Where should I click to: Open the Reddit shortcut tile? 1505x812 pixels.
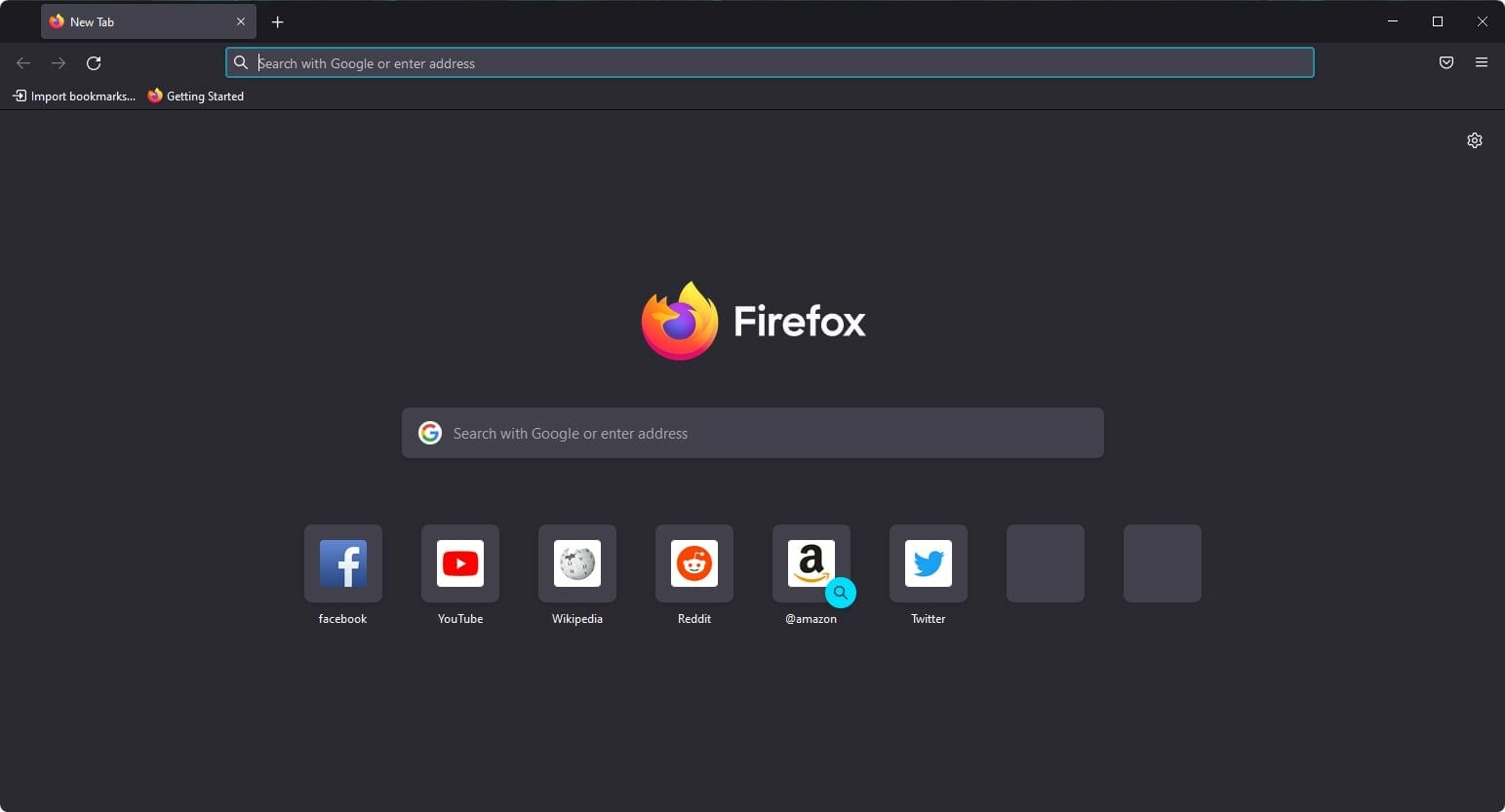click(694, 563)
